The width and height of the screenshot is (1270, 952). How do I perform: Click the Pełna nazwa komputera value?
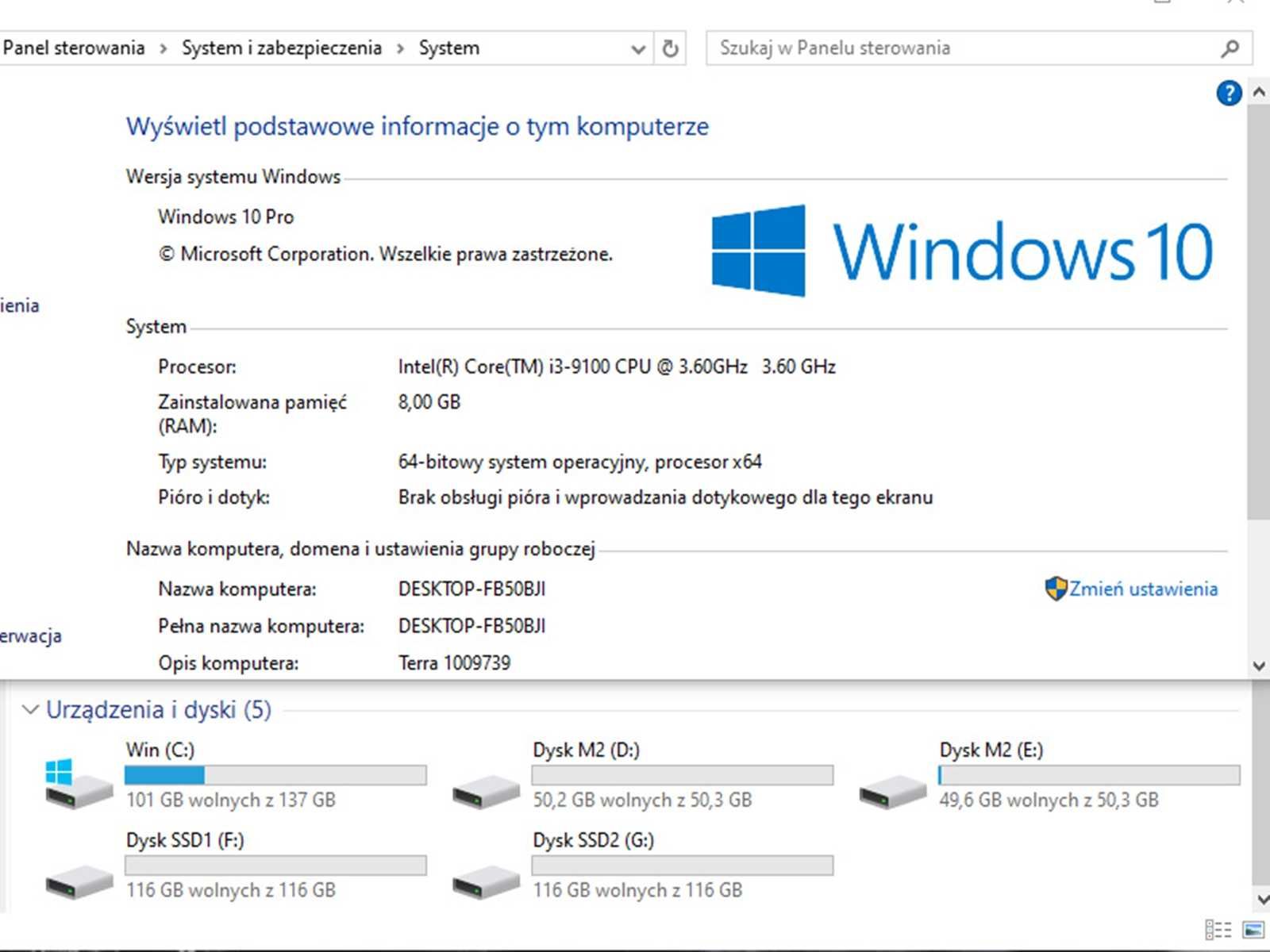[x=471, y=626]
